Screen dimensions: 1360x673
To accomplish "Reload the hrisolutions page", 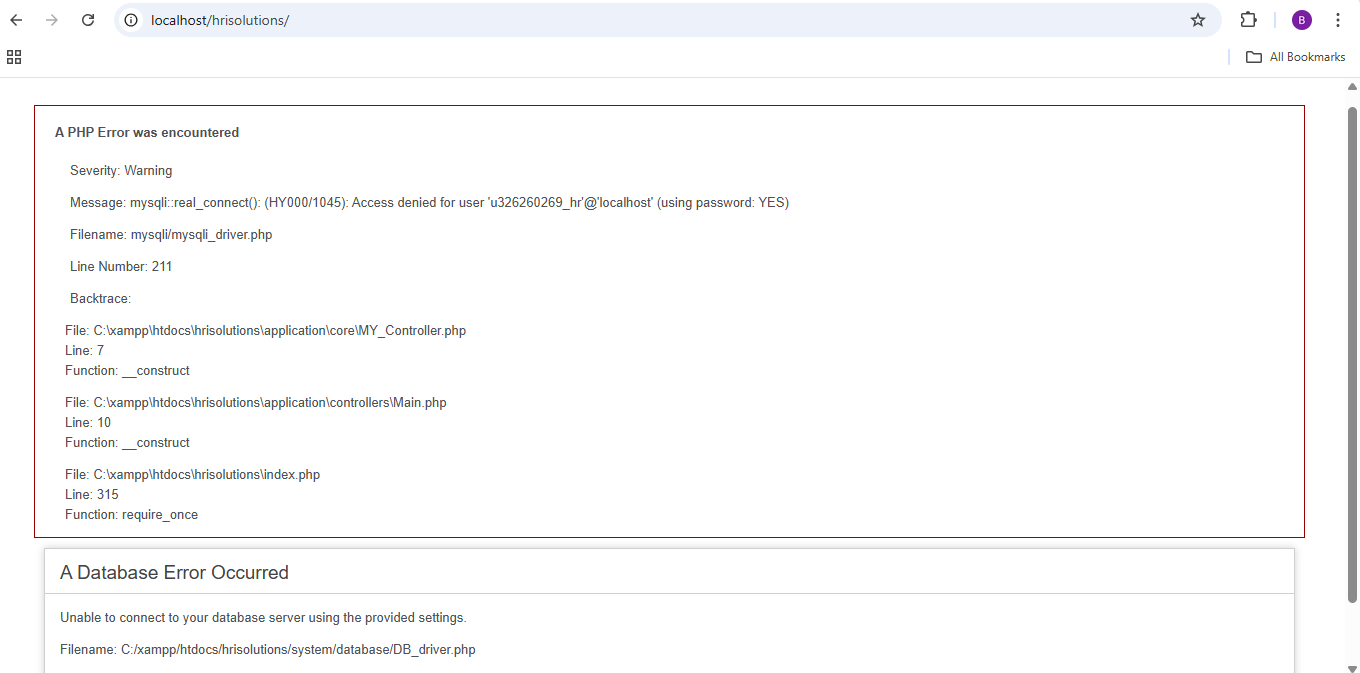I will point(88,20).
